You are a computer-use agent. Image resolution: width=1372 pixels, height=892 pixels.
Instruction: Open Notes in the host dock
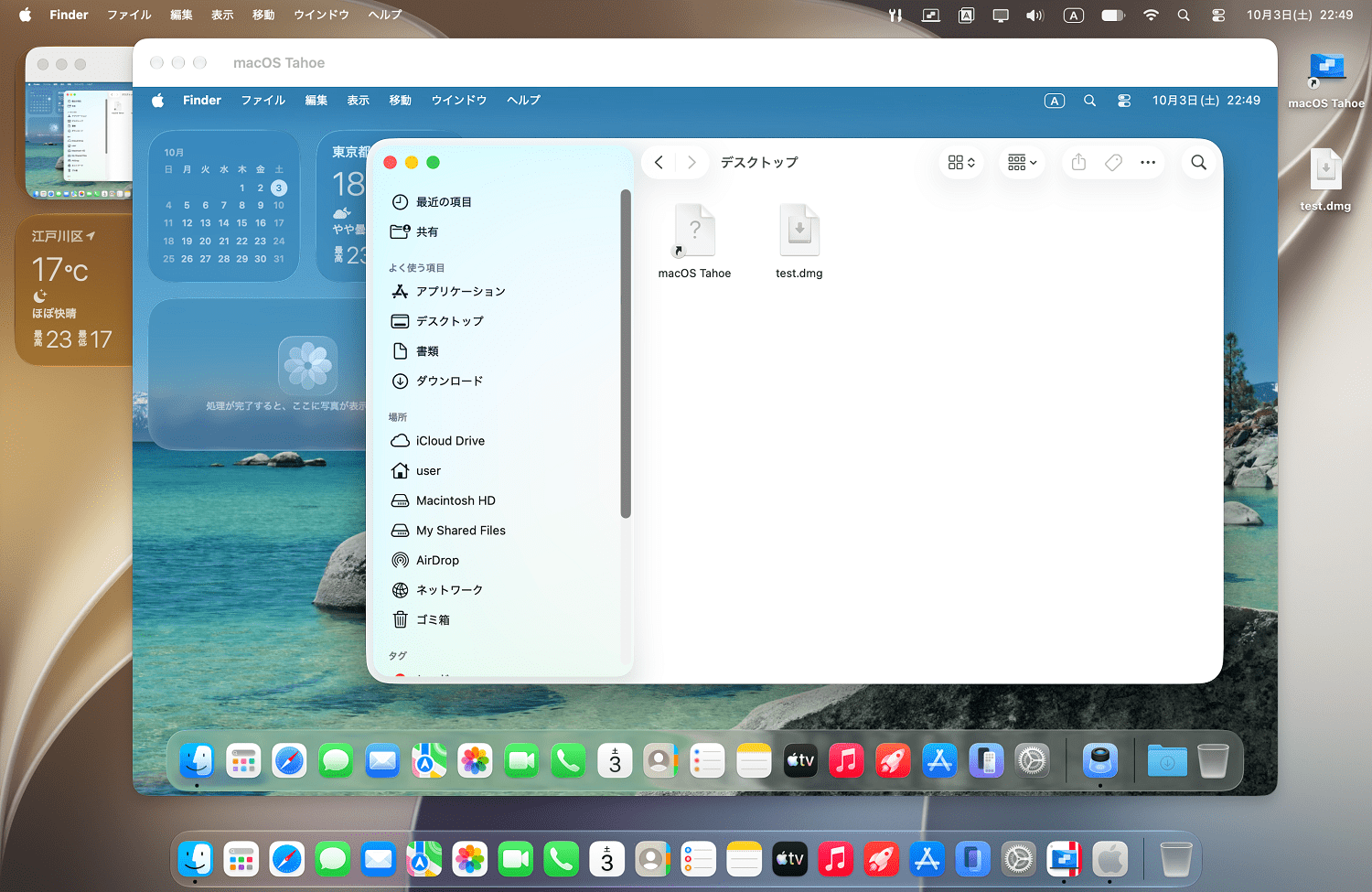tap(745, 859)
